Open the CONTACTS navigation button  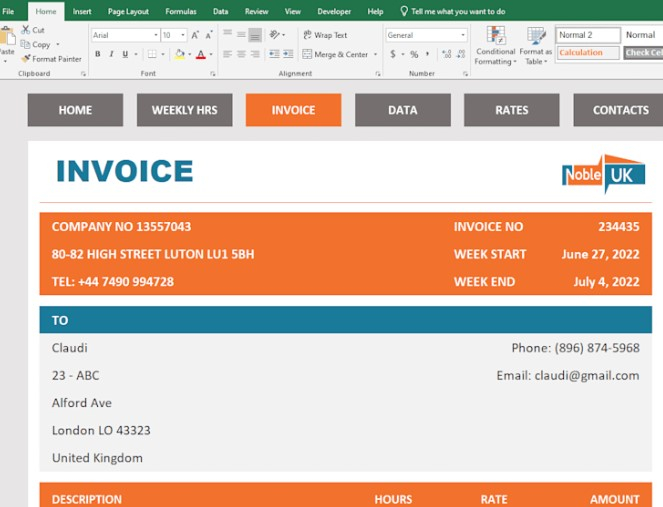point(620,110)
